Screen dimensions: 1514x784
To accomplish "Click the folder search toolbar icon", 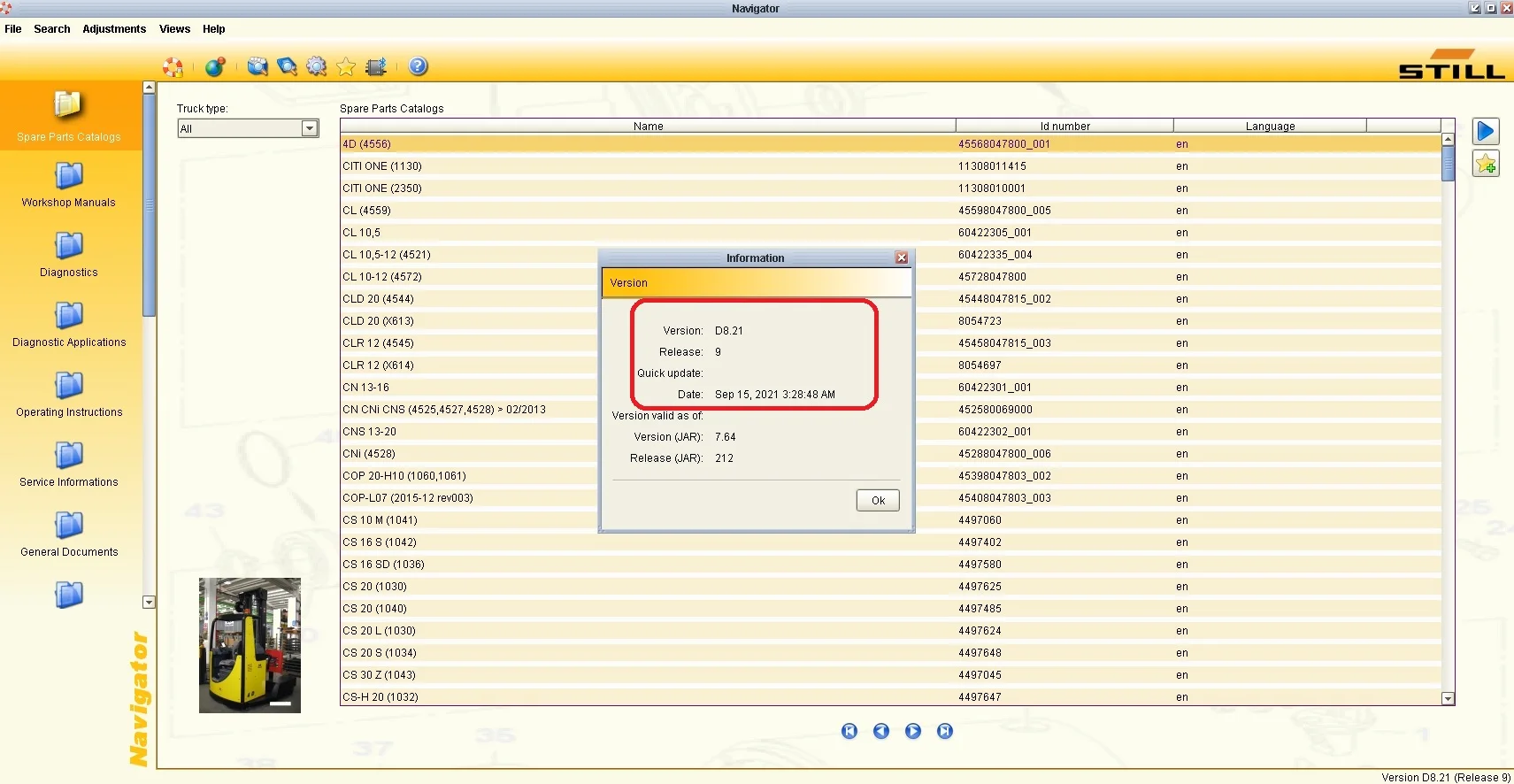I will [257, 67].
